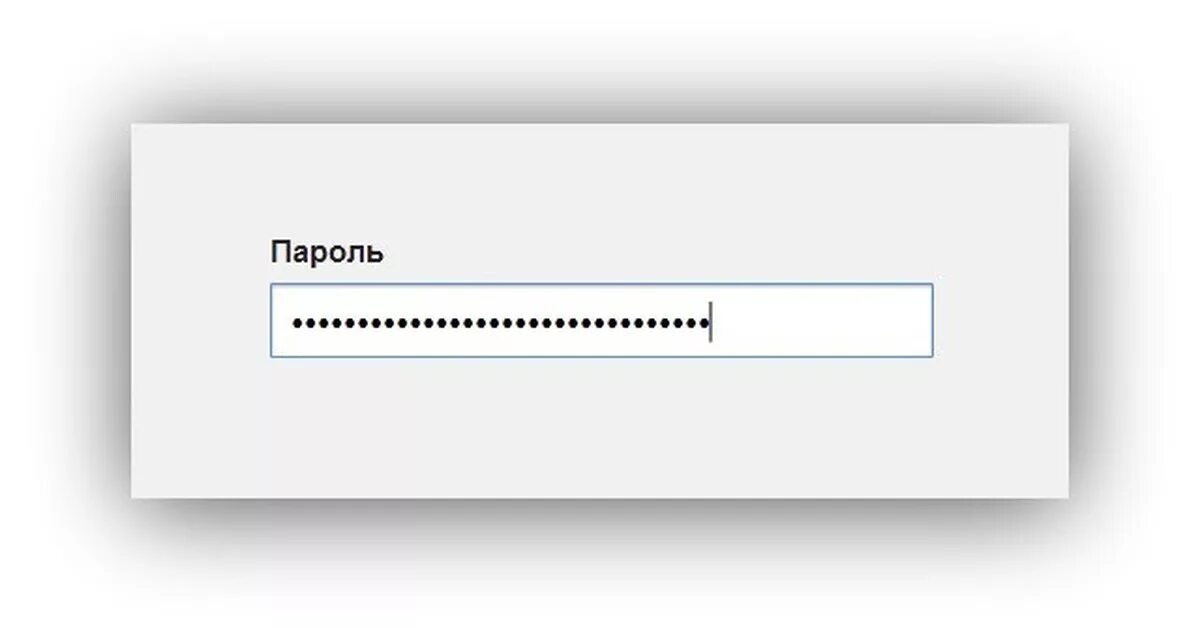
Task: Click gray area right of the password field
Action: [x=1000, y=321]
